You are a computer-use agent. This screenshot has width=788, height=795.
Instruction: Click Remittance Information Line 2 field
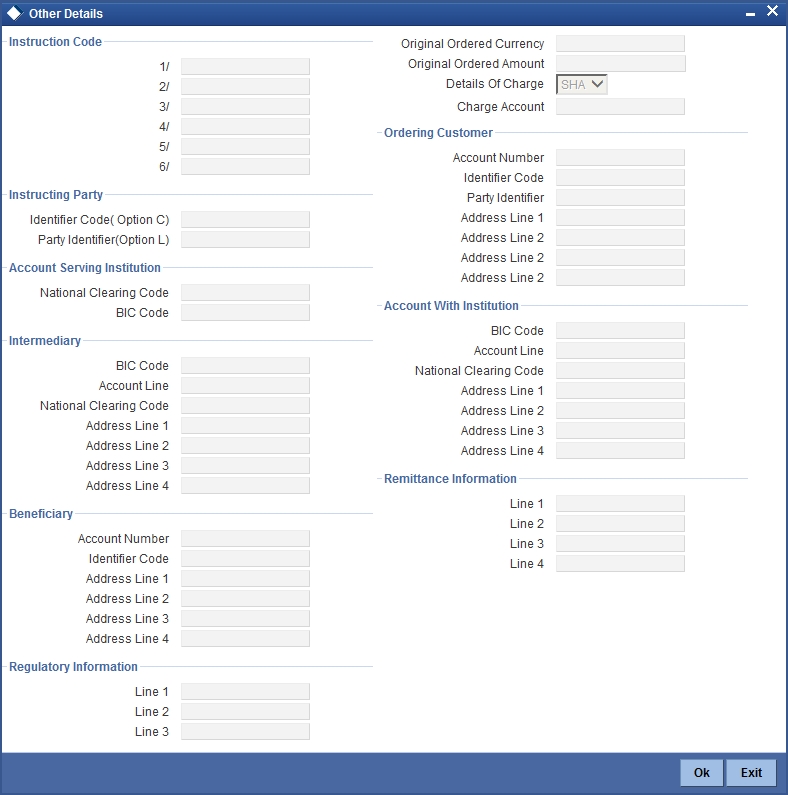(x=620, y=524)
